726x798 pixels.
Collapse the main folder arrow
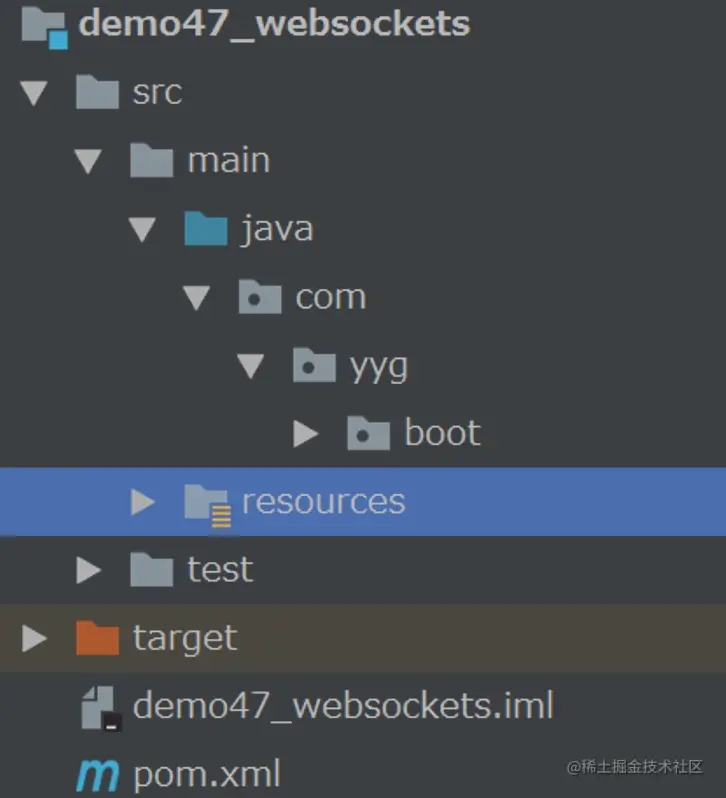(x=88, y=161)
